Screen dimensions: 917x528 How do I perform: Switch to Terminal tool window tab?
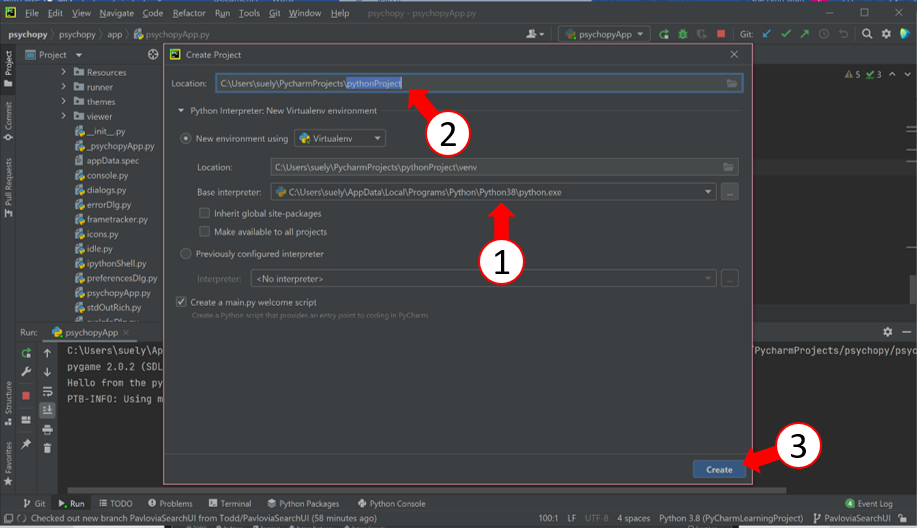pos(230,503)
